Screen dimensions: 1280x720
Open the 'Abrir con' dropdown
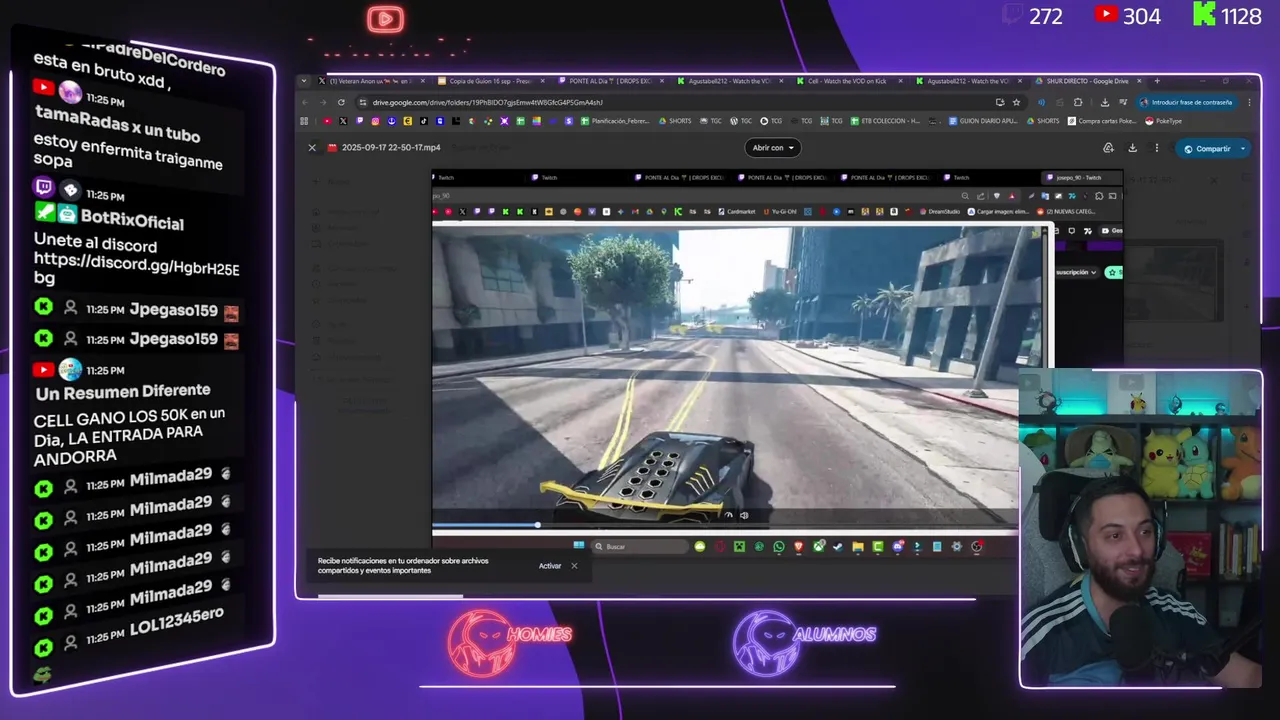pyautogui.click(x=773, y=148)
